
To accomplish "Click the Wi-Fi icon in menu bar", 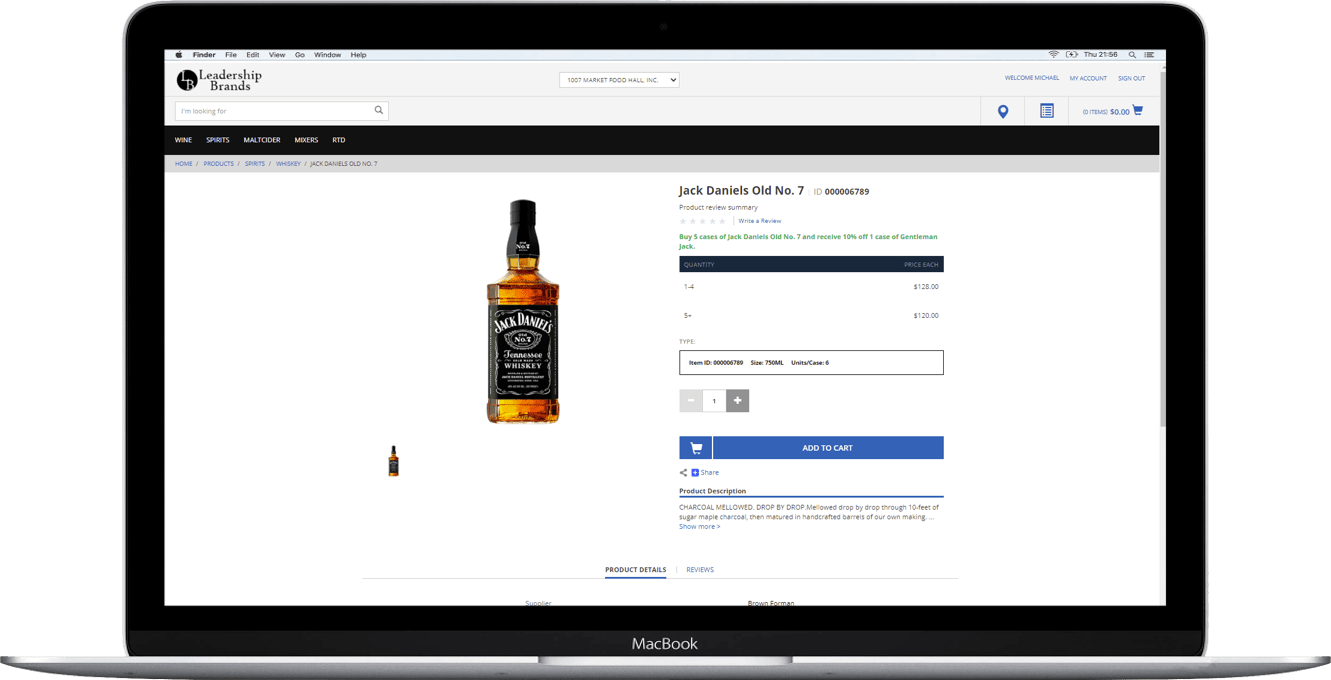I will 1053,55.
